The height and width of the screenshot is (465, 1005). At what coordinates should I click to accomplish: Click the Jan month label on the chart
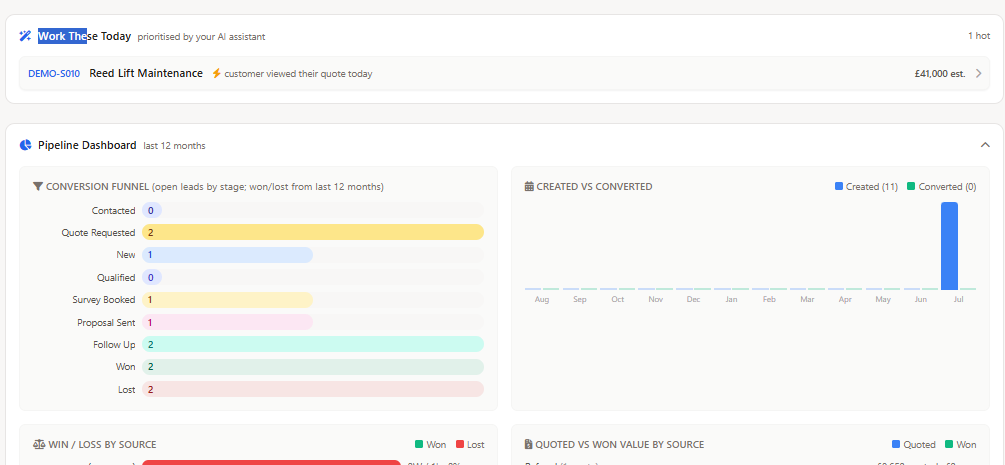pyautogui.click(x=731, y=300)
